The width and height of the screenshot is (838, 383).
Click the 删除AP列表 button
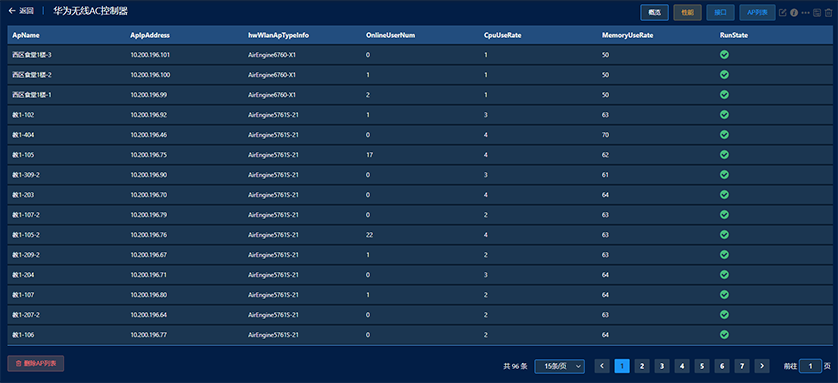36,363
